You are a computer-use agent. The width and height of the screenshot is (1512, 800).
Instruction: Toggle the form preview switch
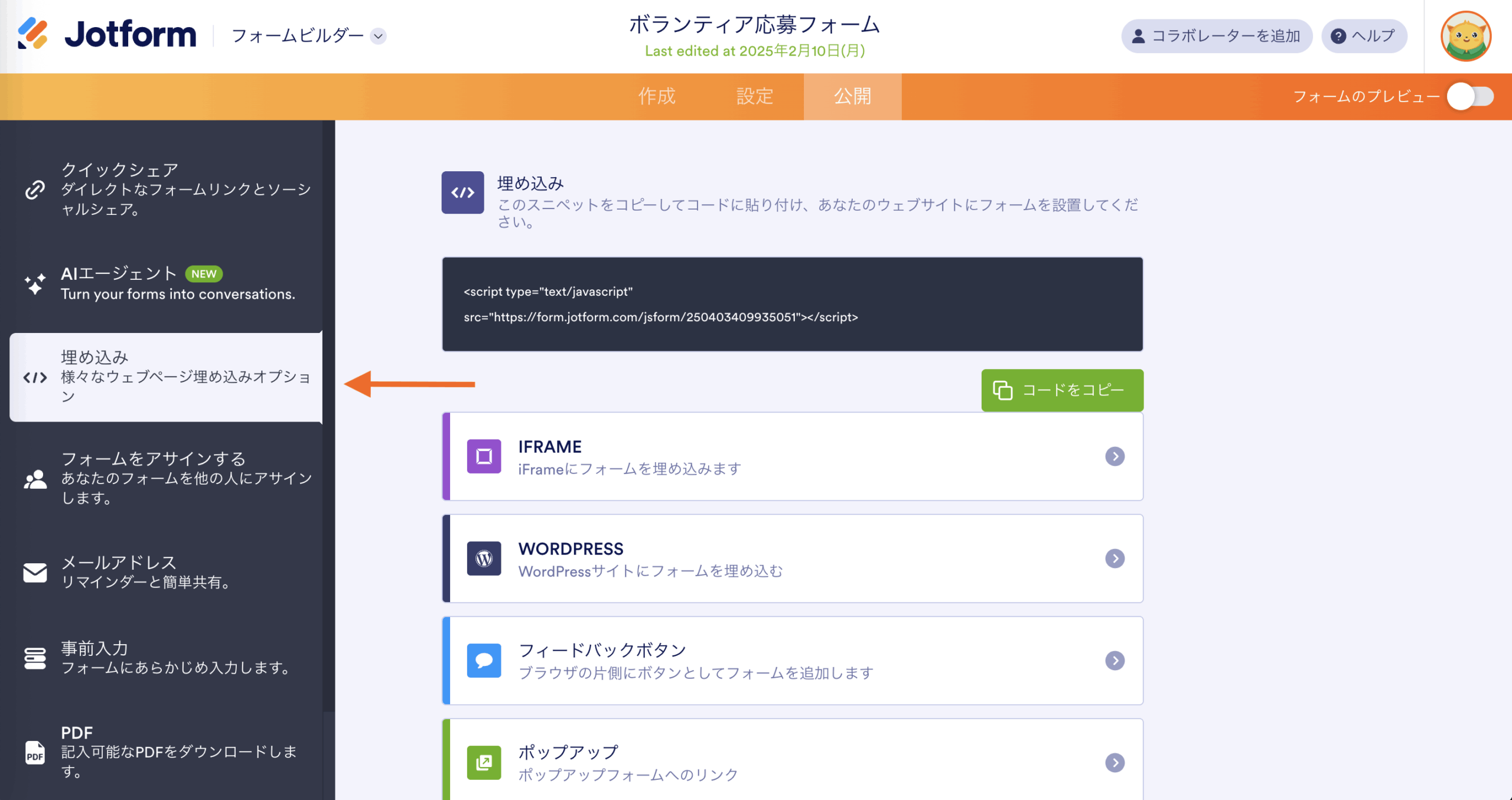(1469, 97)
